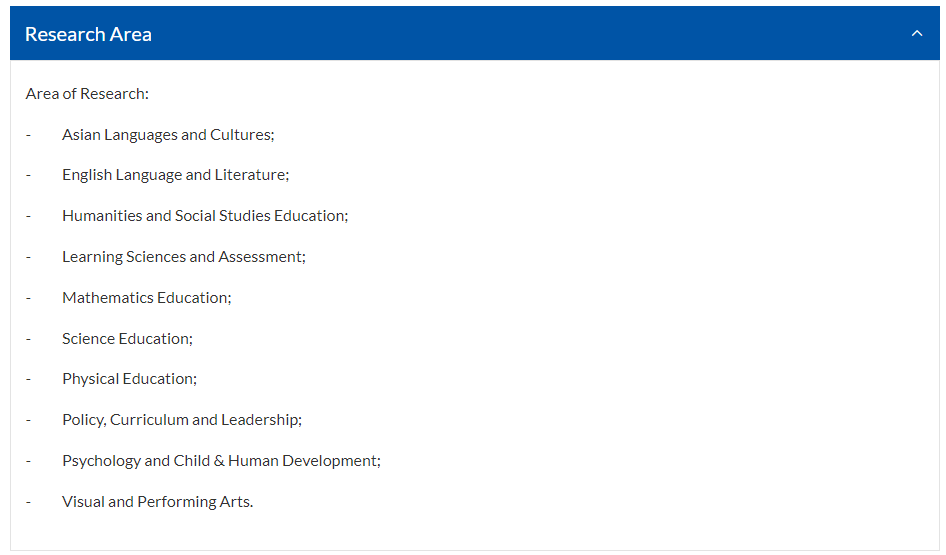Select Physical Education list item
946x555 pixels.
[x=129, y=379]
